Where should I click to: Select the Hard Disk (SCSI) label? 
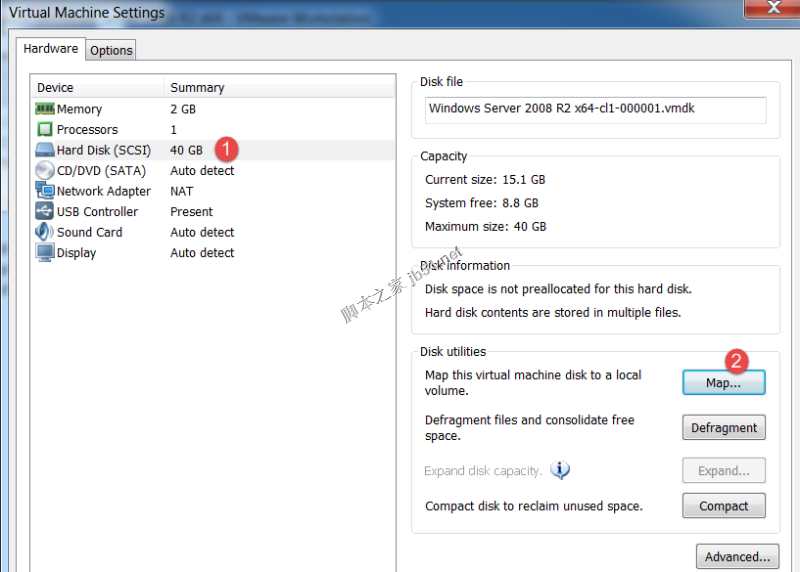click(104, 150)
